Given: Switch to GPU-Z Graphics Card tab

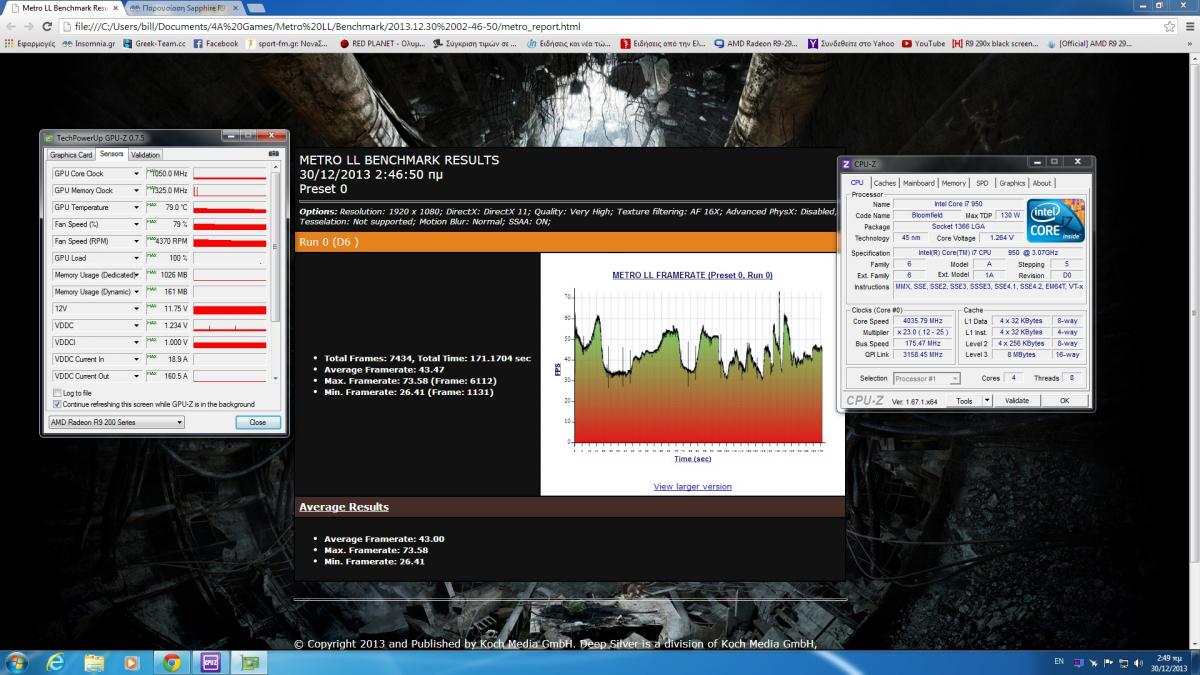Looking at the screenshot, I should [x=71, y=155].
